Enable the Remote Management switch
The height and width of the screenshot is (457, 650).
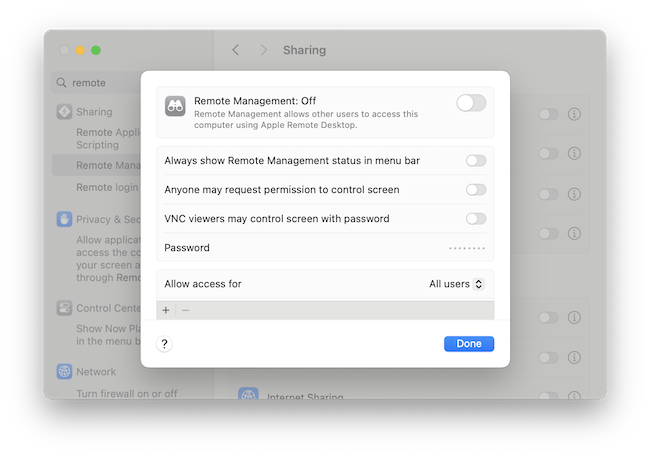point(471,102)
